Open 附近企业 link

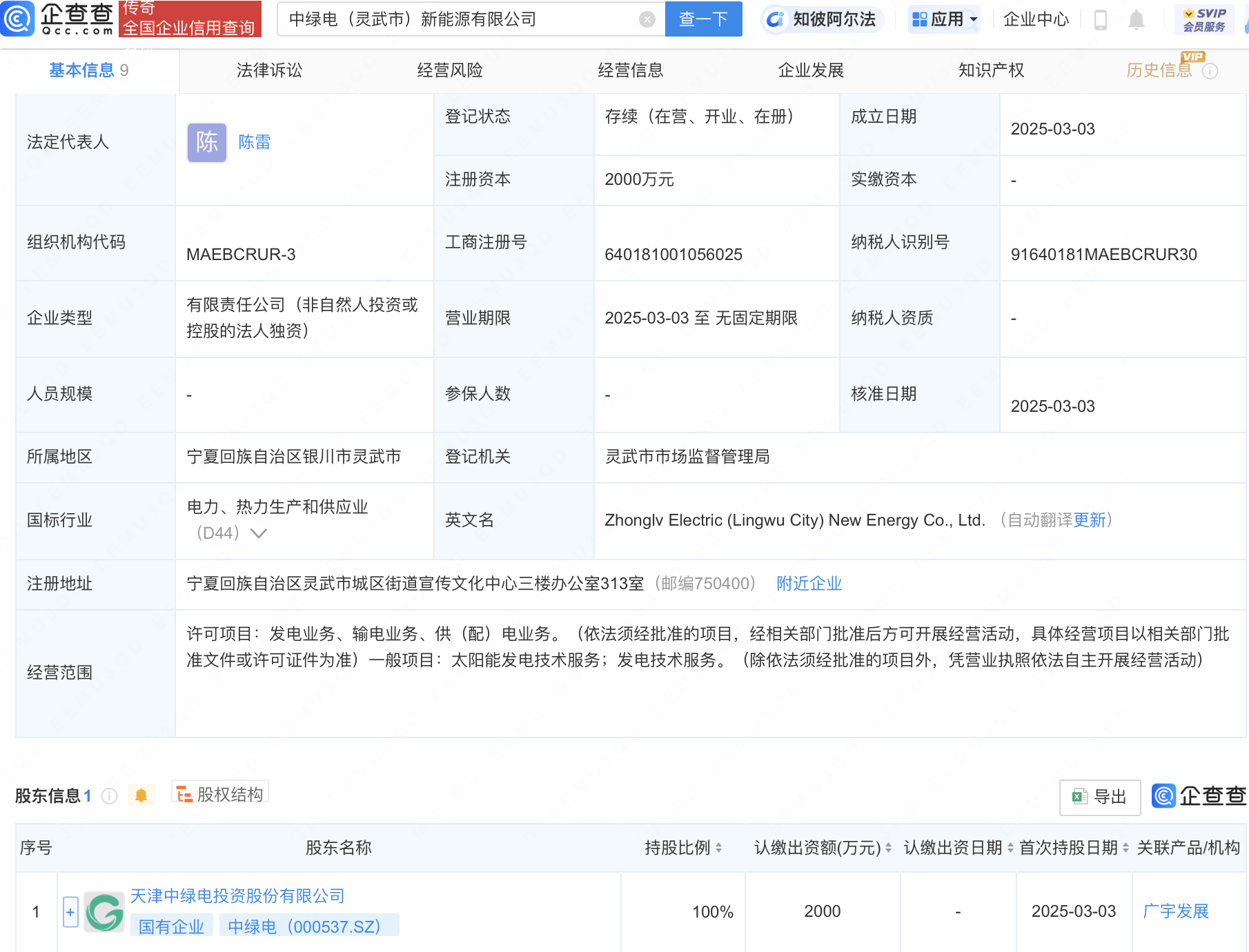809,584
